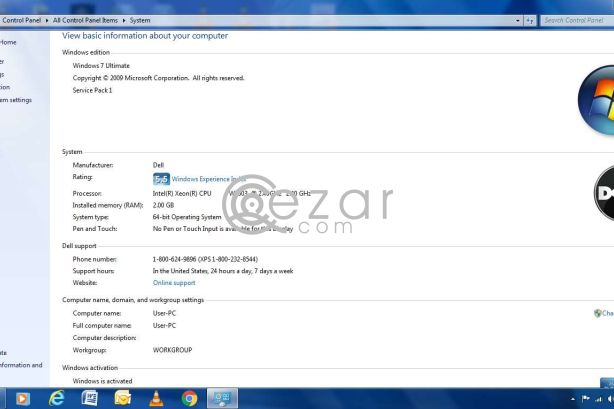The image size is (614, 409).
Task: Open Google Chrome from the taskbar
Action: [x=190, y=398]
